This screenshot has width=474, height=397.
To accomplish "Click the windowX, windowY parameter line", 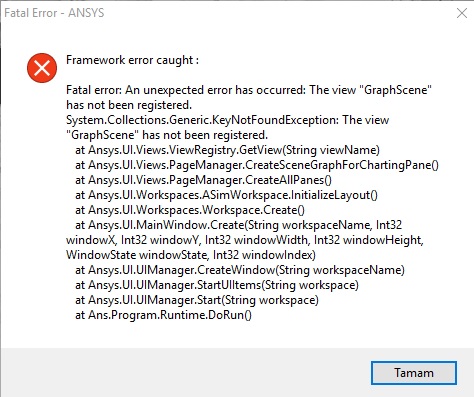I will pyautogui.click(x=245, y=240).
